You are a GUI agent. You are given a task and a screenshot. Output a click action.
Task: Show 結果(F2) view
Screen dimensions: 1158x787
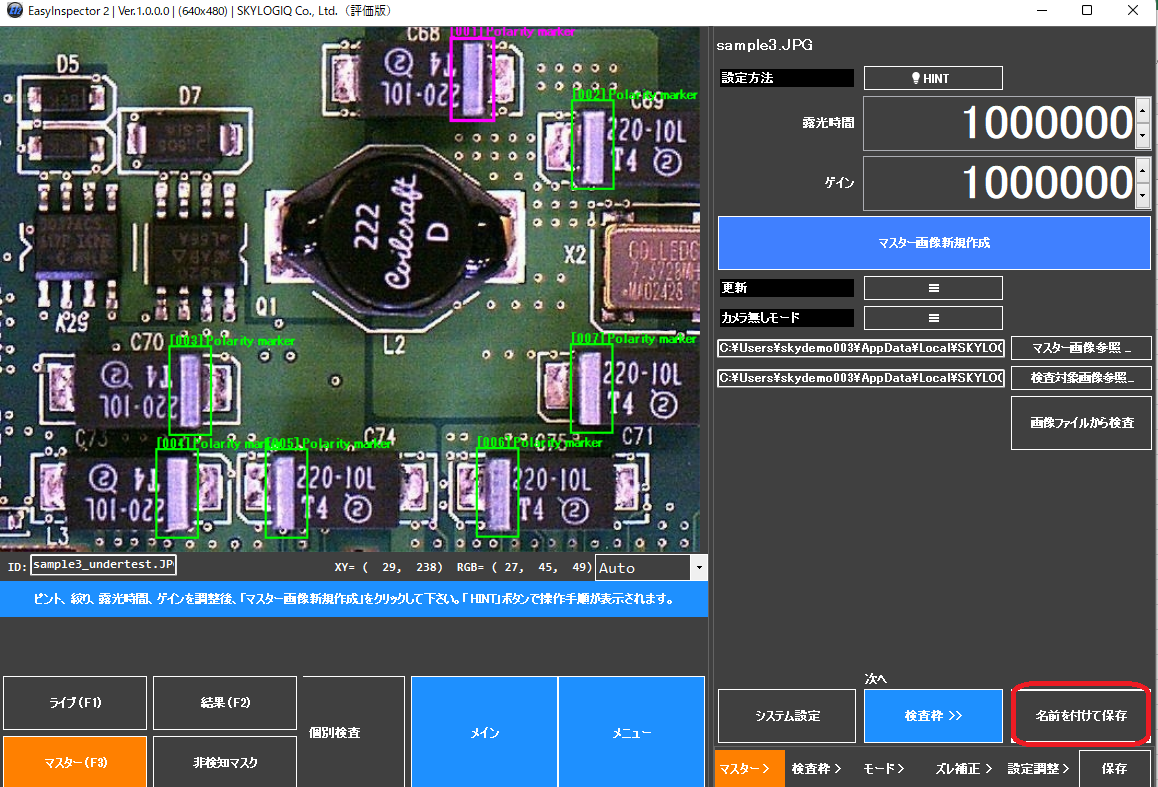coord(225,703)
